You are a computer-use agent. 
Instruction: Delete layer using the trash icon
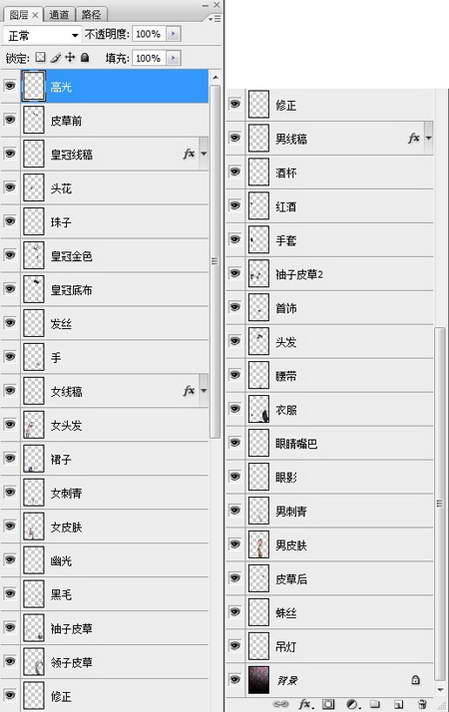pos(423,704)
